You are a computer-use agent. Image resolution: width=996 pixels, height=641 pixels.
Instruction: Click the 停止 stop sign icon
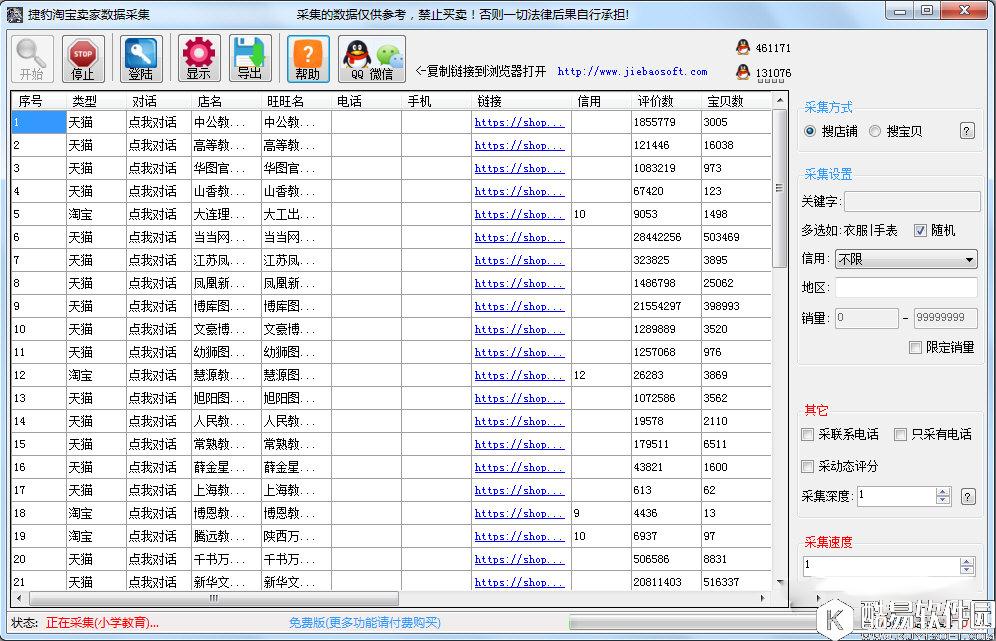point(84,58)
